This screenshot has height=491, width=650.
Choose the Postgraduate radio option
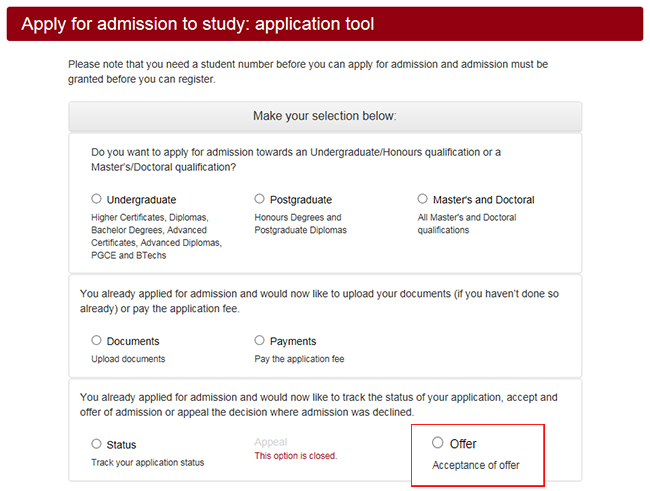pos(260,199)
